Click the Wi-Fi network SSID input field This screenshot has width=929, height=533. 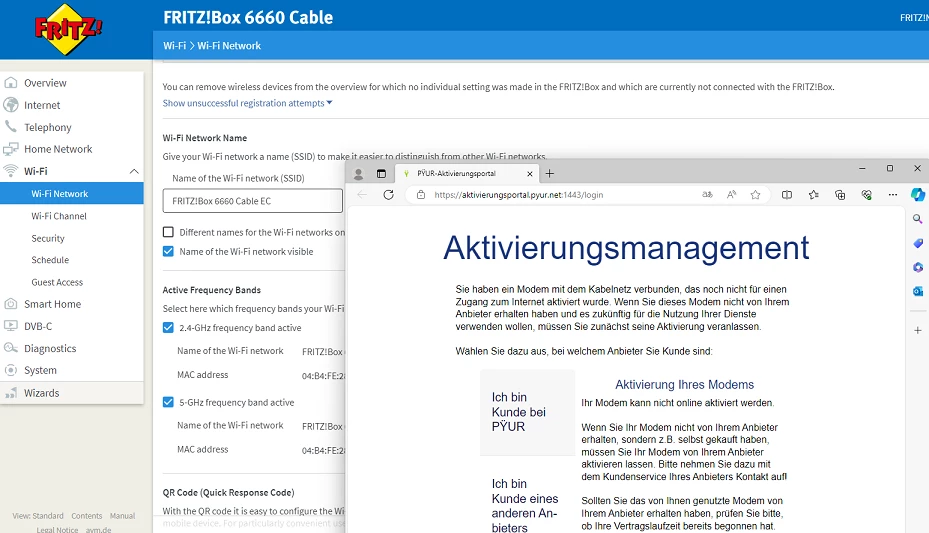(252, 201)
